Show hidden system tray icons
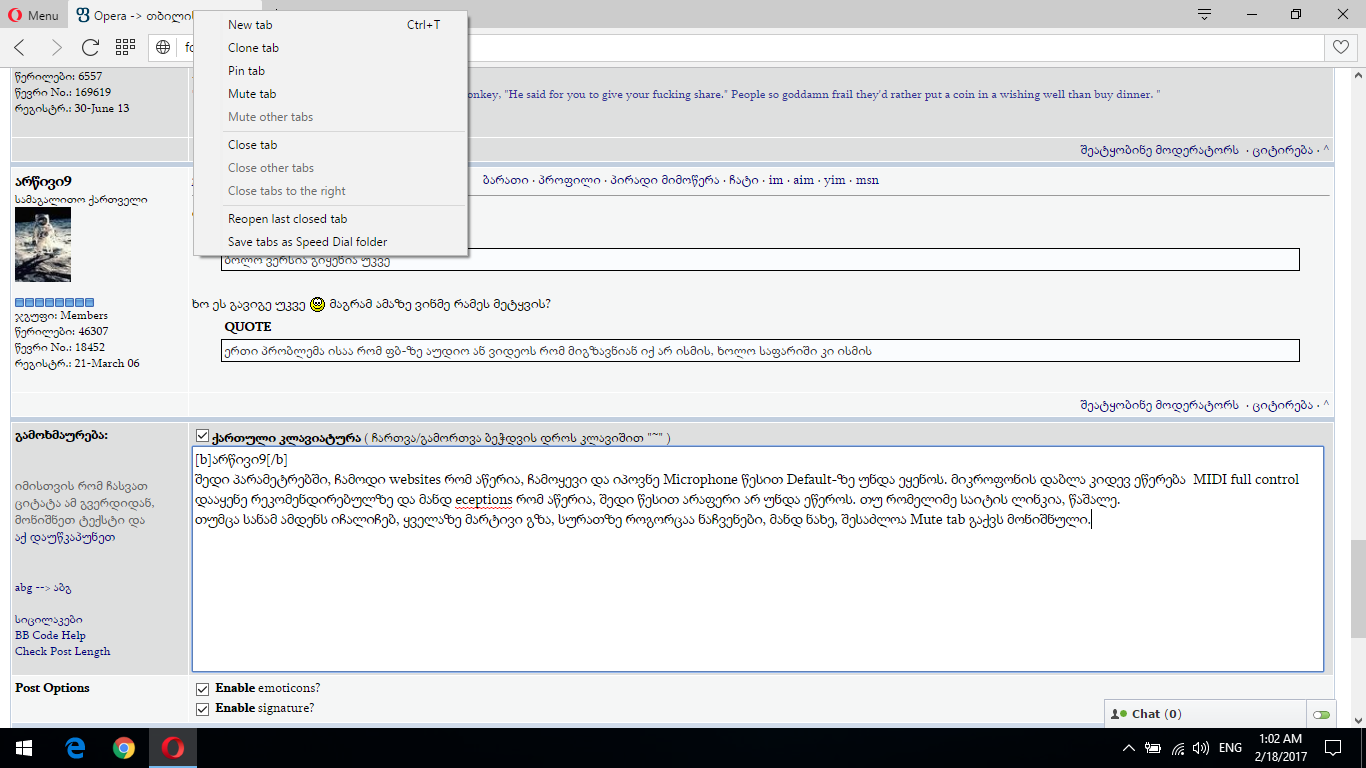Image resolution: width=1366 pixels, height=768 pixels. [x=1129, y=748]
